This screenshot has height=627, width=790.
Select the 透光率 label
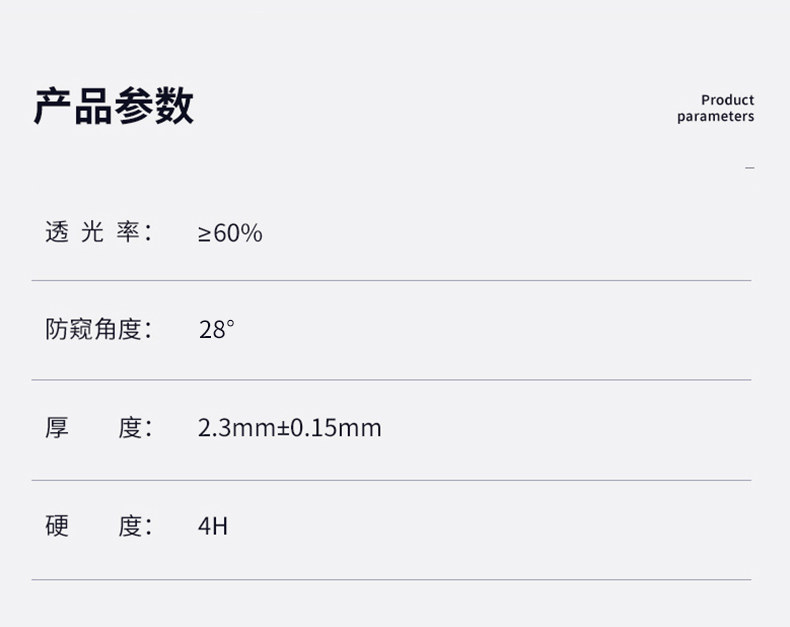(x=97, y=232)
